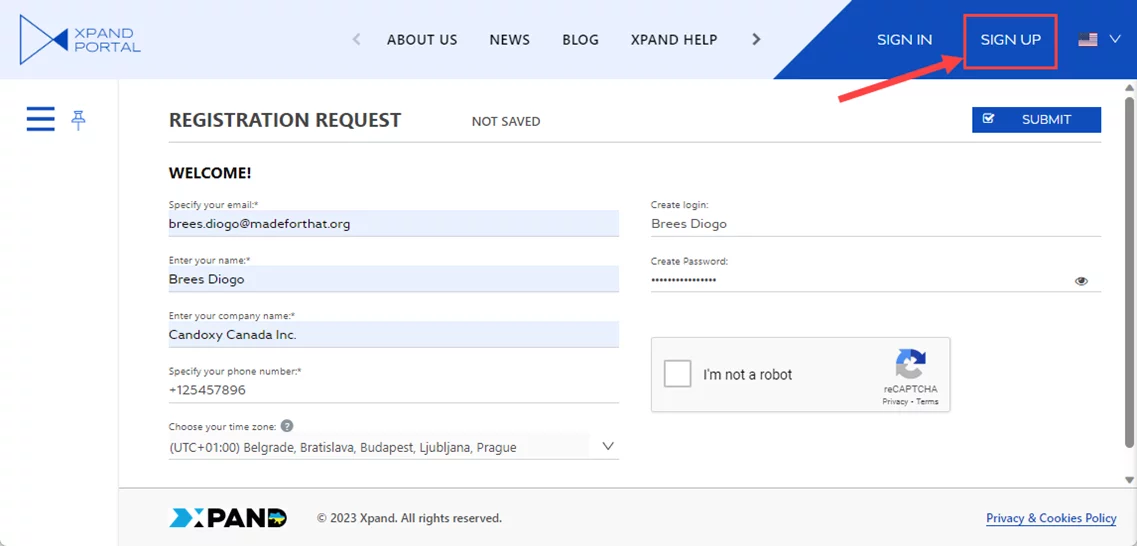Open the About Us menu item
1137x546 pixels.
click(x=422, y=40)
